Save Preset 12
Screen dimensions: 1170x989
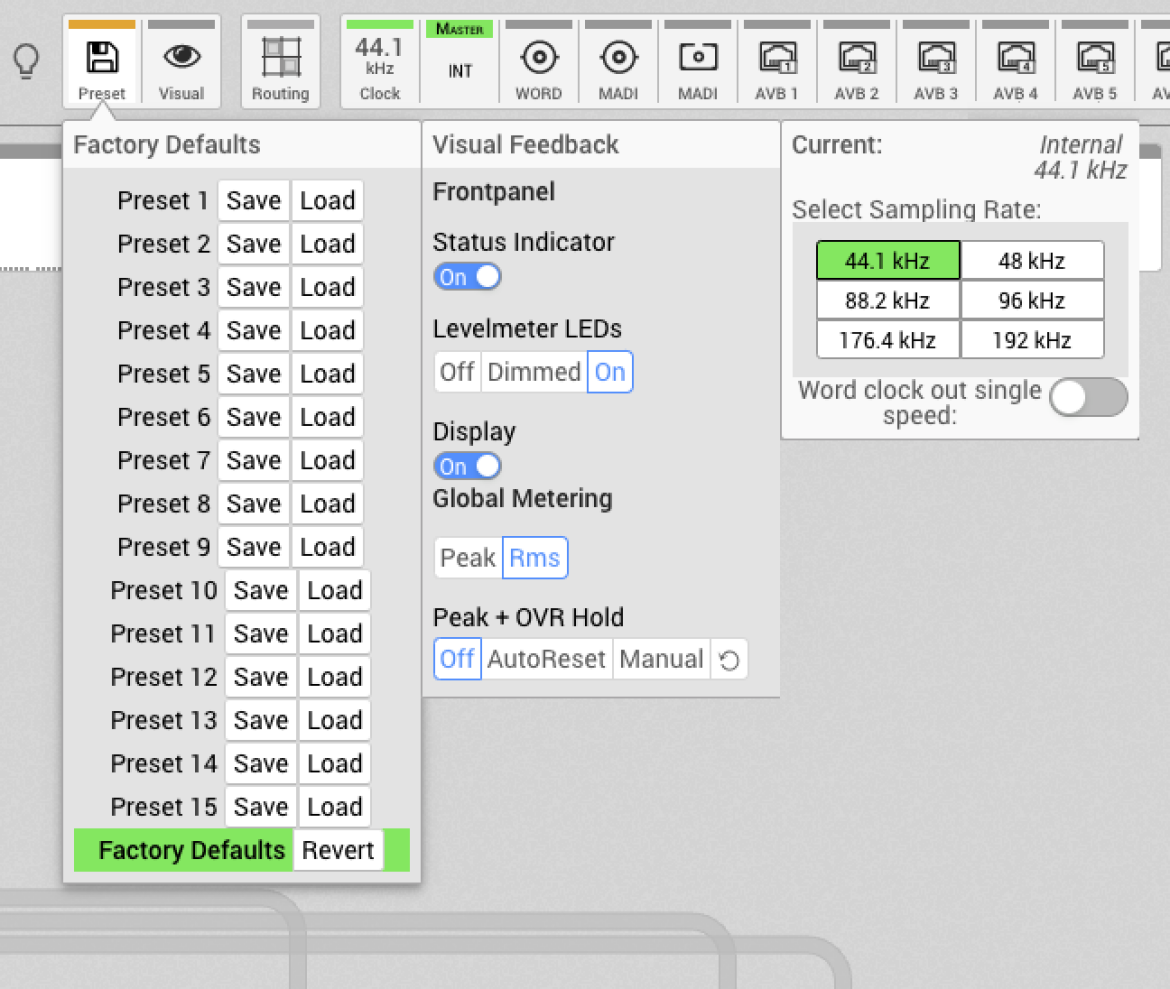(261, 677)
